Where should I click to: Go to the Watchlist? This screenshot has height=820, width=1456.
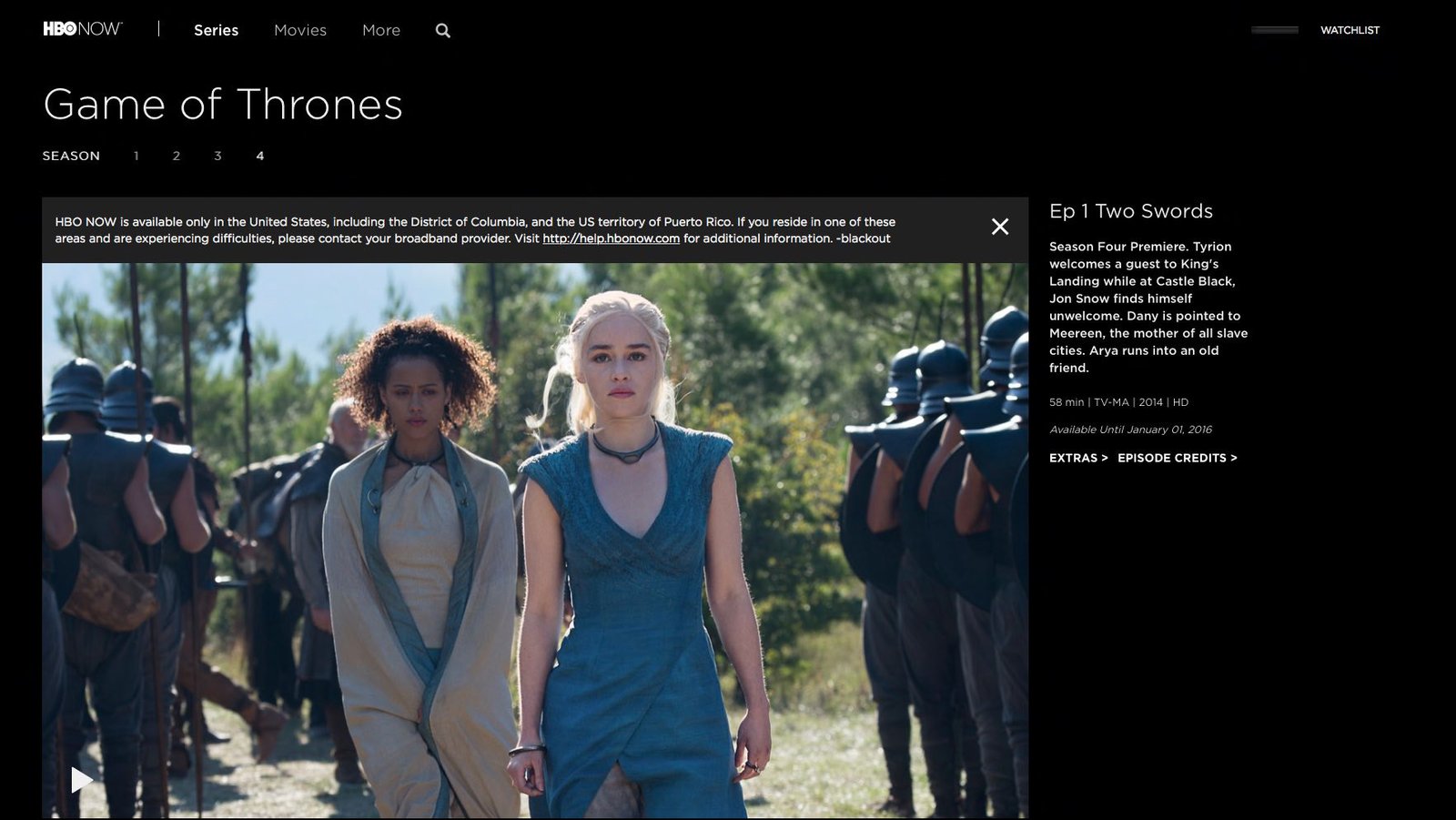click(x=1350, y=30)
